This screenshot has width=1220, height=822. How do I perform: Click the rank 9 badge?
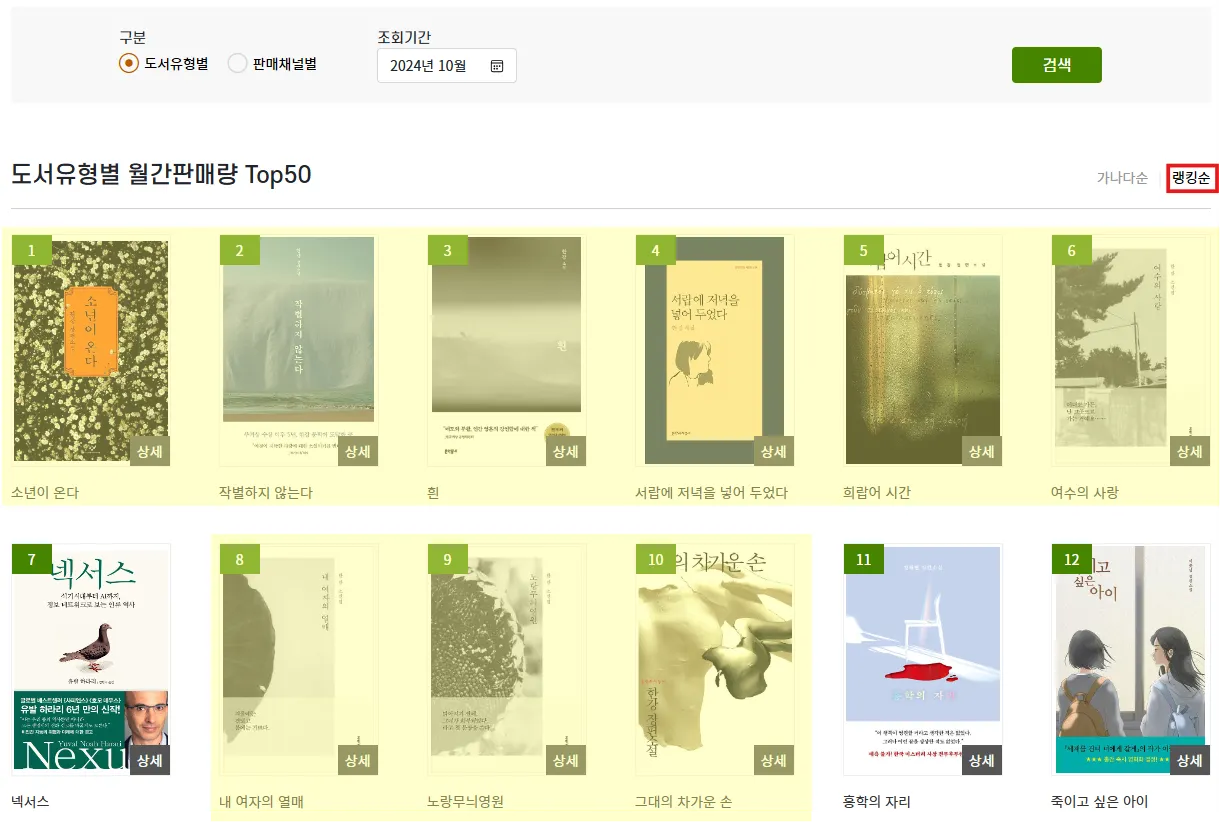tap(448, 559)
